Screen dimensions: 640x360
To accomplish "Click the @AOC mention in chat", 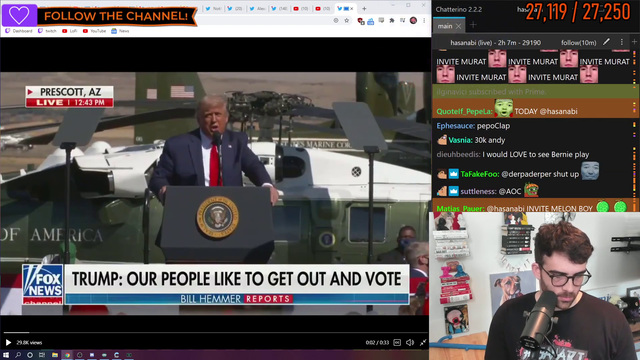I will click(x=510, y=191).
